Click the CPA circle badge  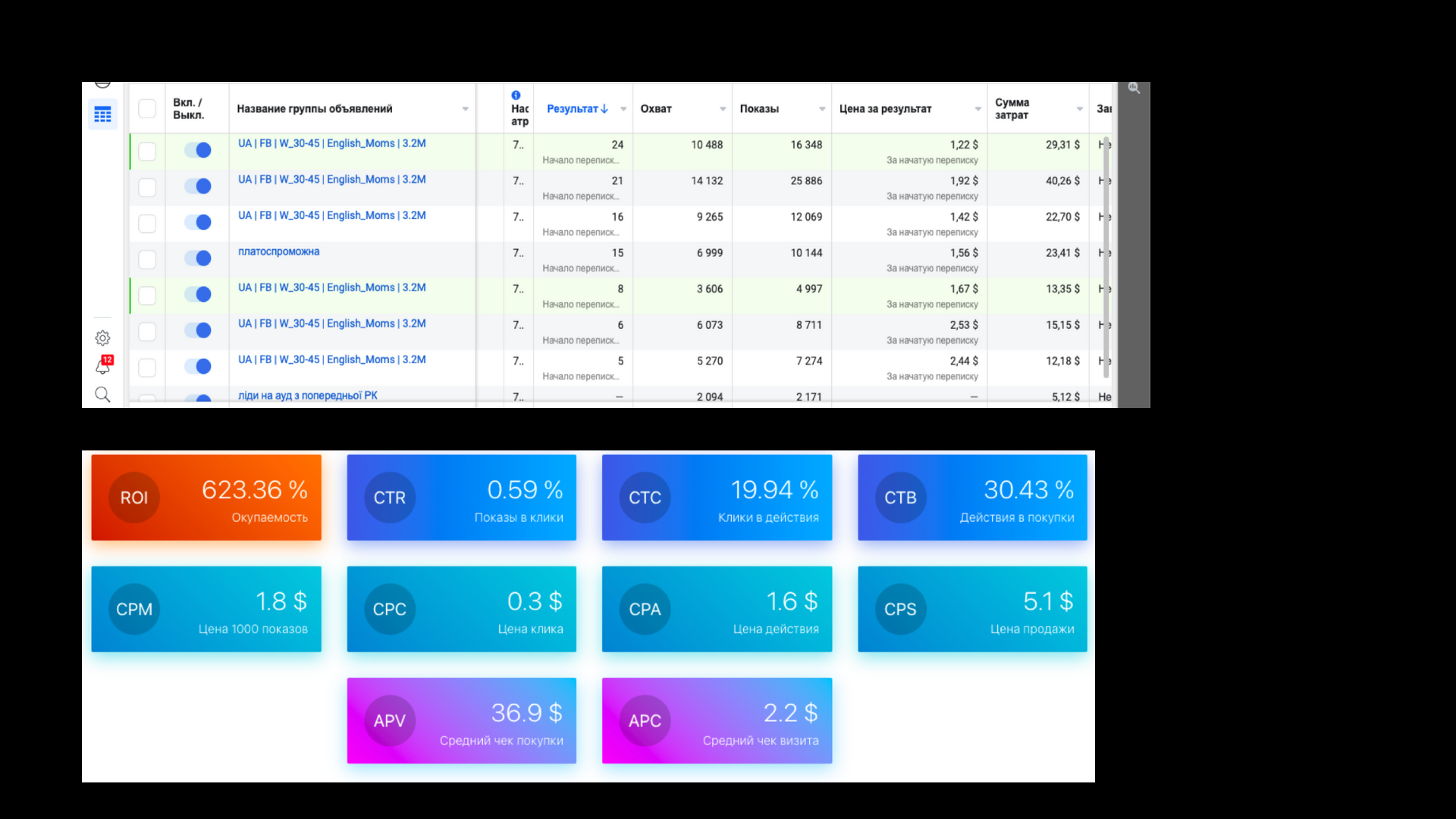(645, 609)
